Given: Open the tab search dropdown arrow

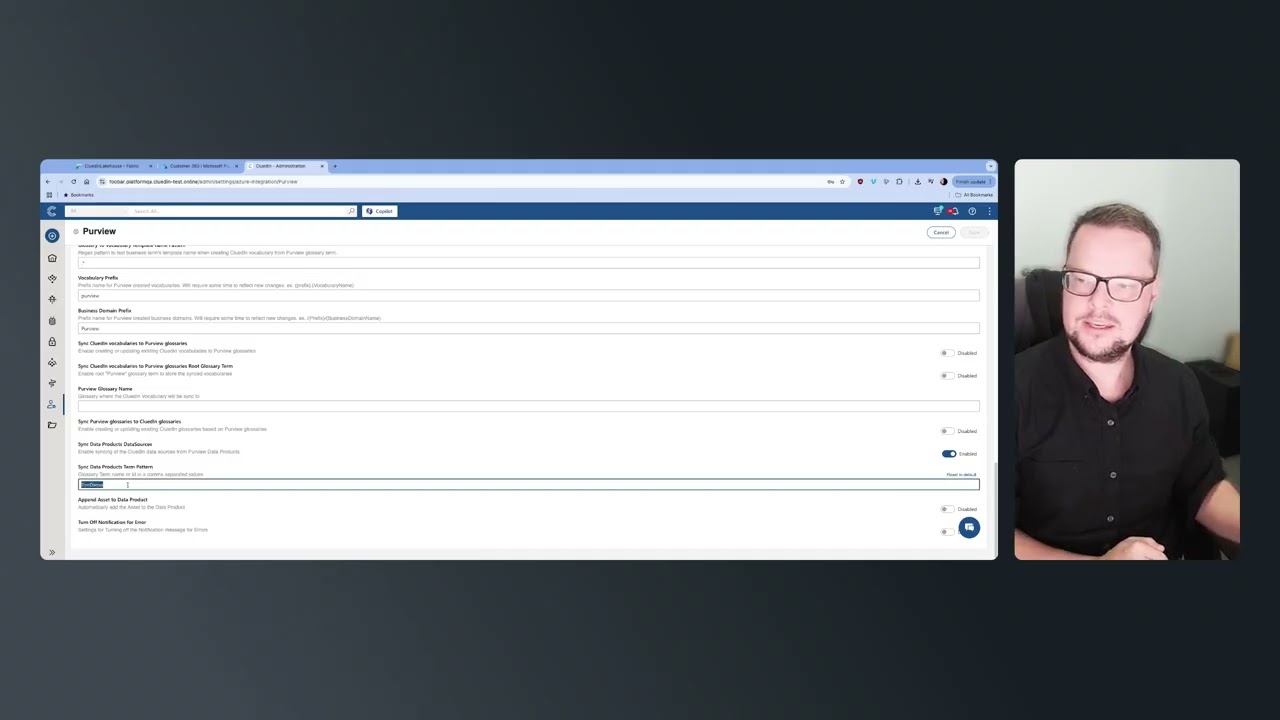Looking at the screenshot, I should (x=990, y=166).
